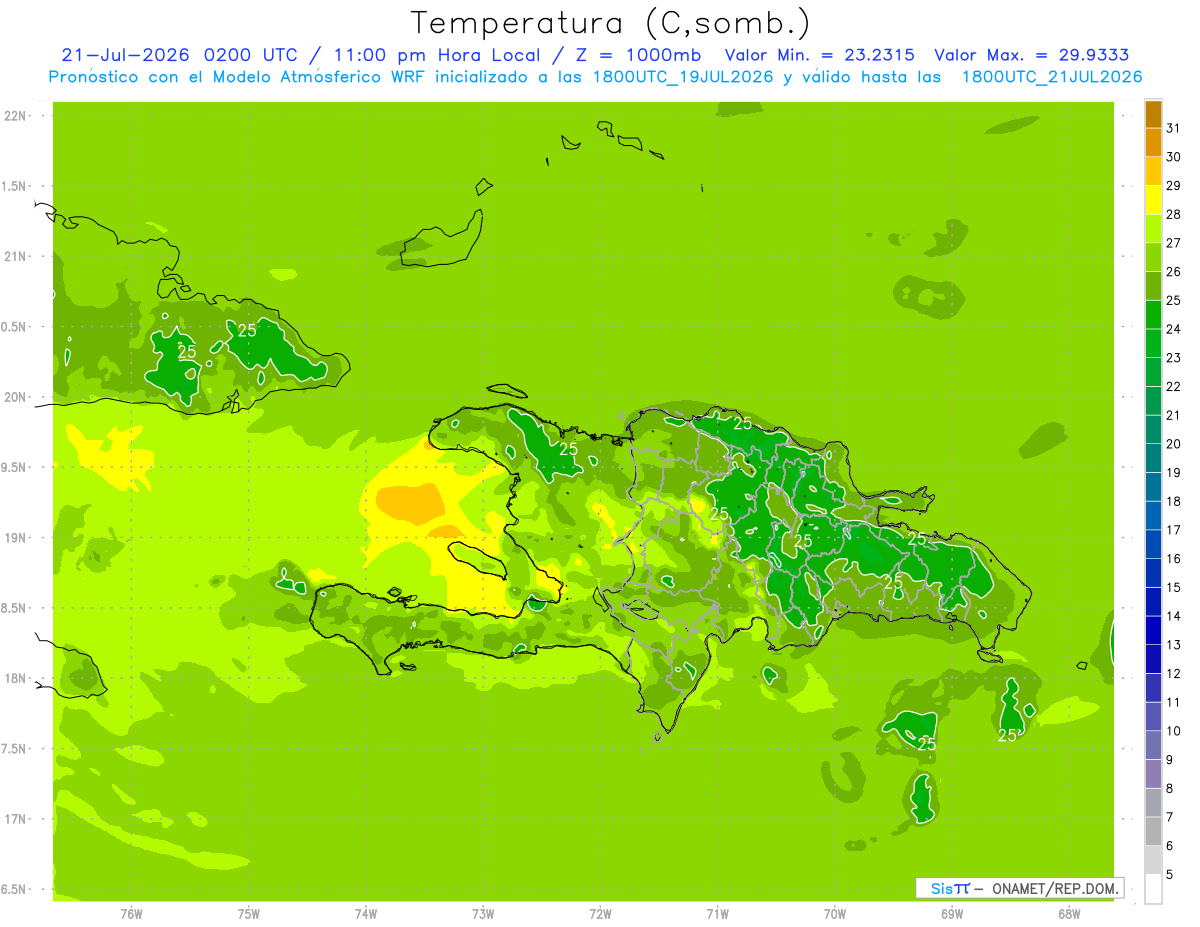
Task: Click the "ONAMET/REP.DOM." credit label
Action: click(1056, 888)
